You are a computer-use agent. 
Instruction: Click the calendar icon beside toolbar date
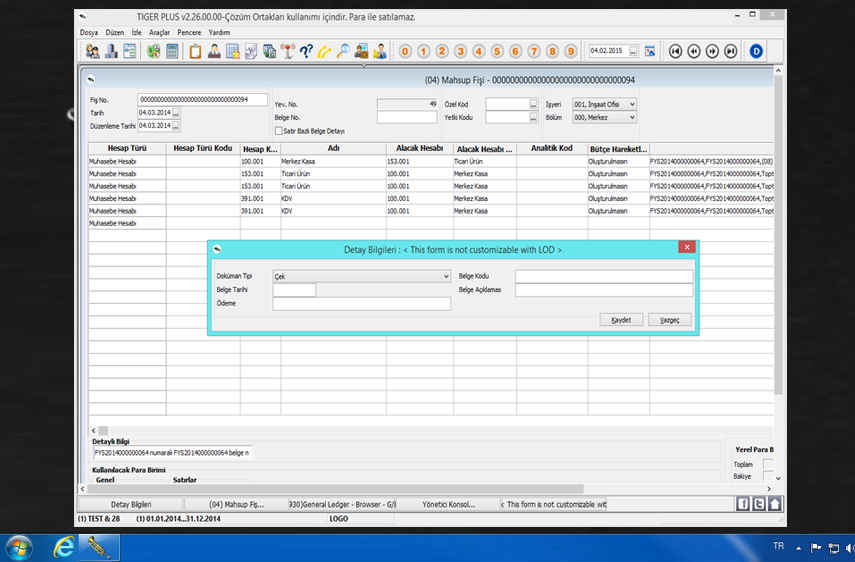click(x=650, y=51)
